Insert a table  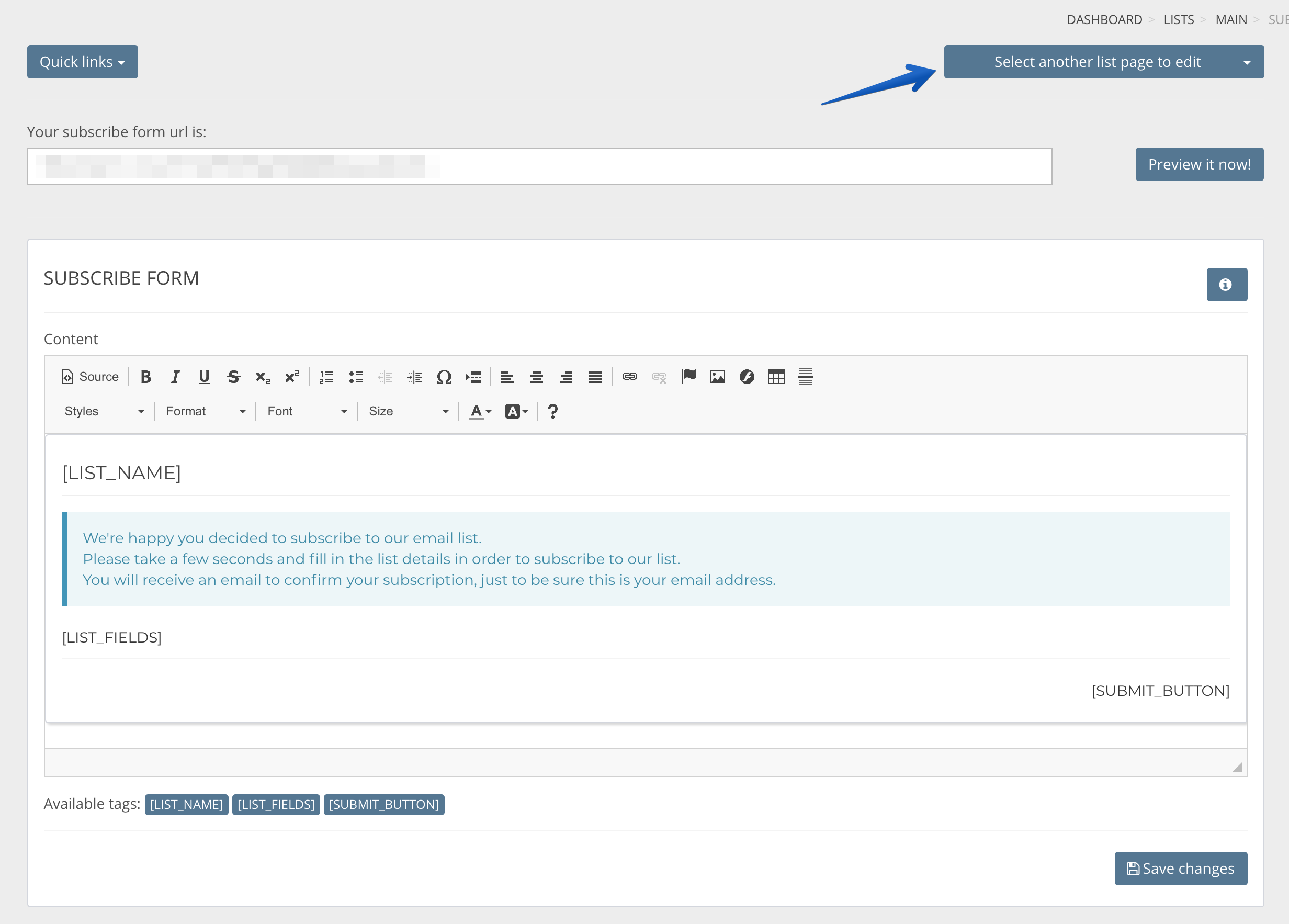click(776, 376)
